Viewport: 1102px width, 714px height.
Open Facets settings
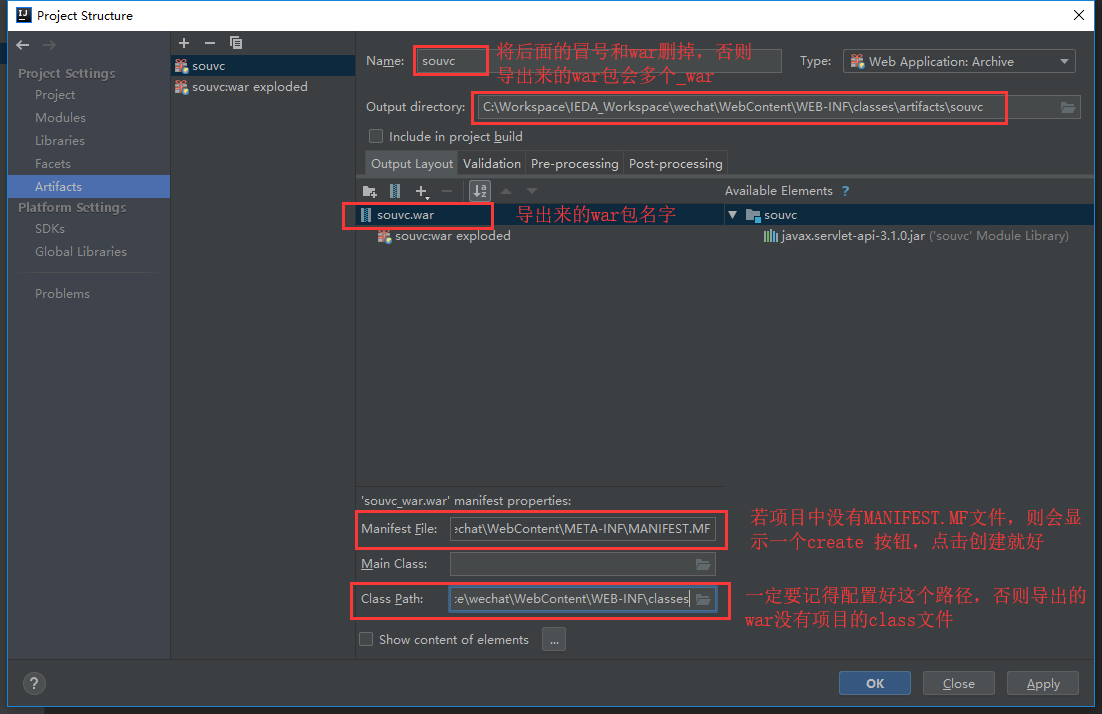click(x=53, y=164)
